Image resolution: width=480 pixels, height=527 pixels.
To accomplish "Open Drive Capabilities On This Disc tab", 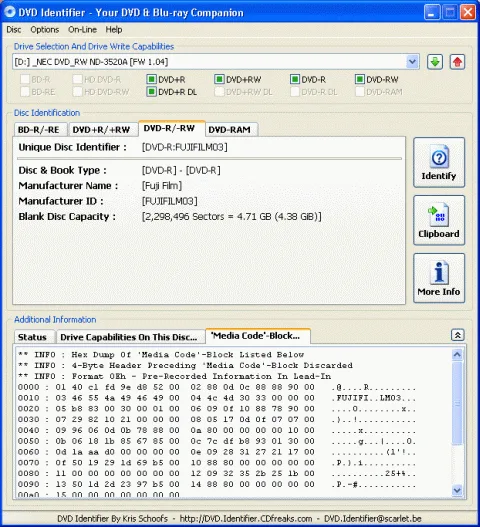I will tap(130, 337).
